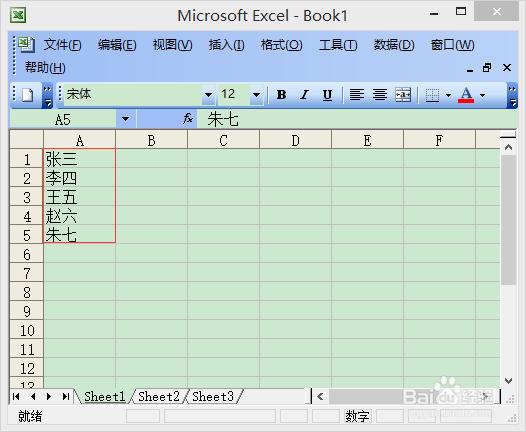
Task: Click the formula bar containing 朱七
Action: pos(357,119)
